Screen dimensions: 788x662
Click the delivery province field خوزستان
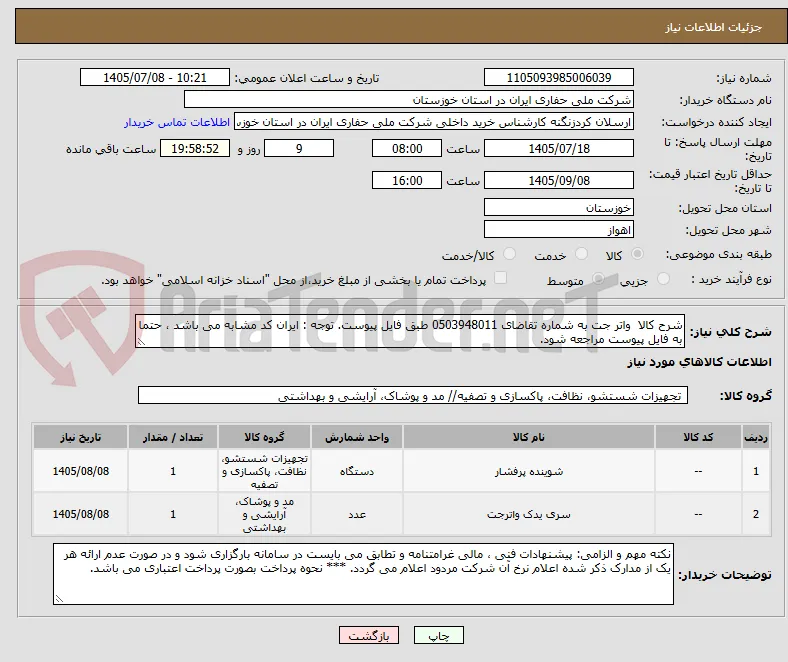(559, 207)
